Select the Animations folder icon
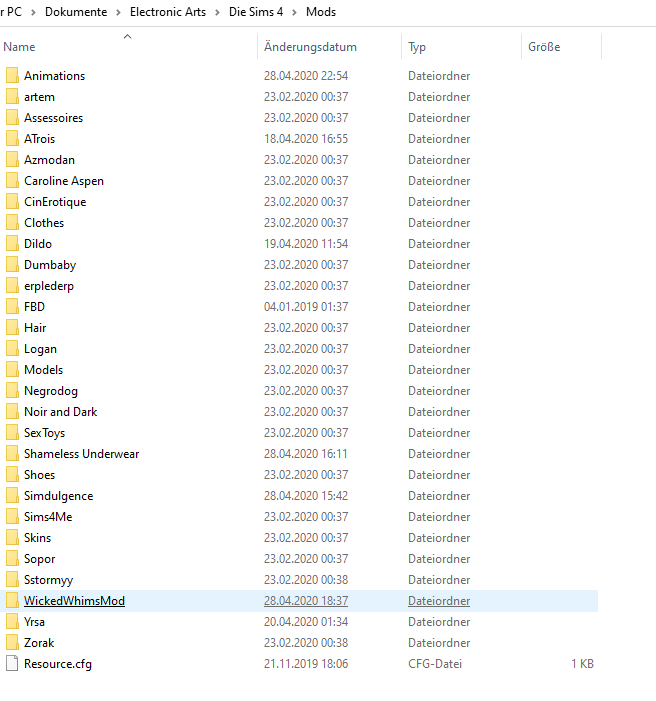This screenshot has width=656, height=701. [x=13, y=76]
